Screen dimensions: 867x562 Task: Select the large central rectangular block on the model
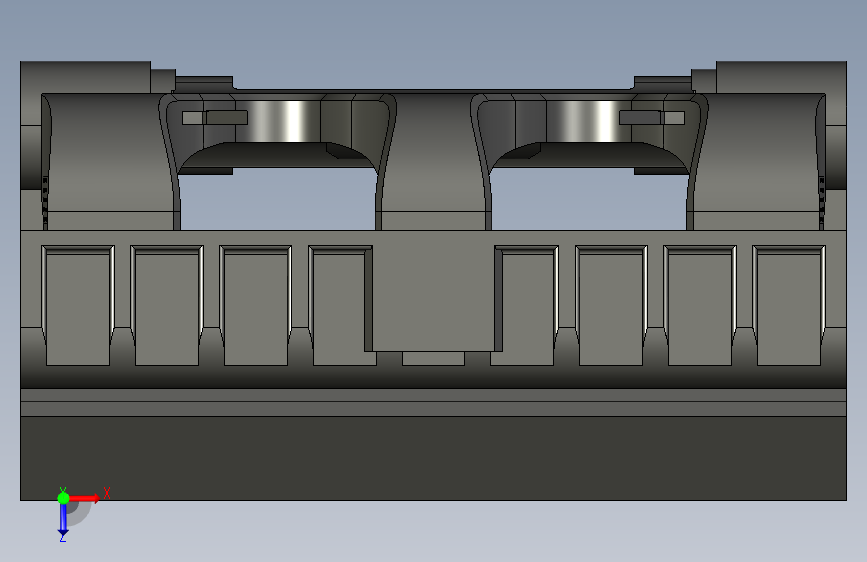tap(433, 291)
